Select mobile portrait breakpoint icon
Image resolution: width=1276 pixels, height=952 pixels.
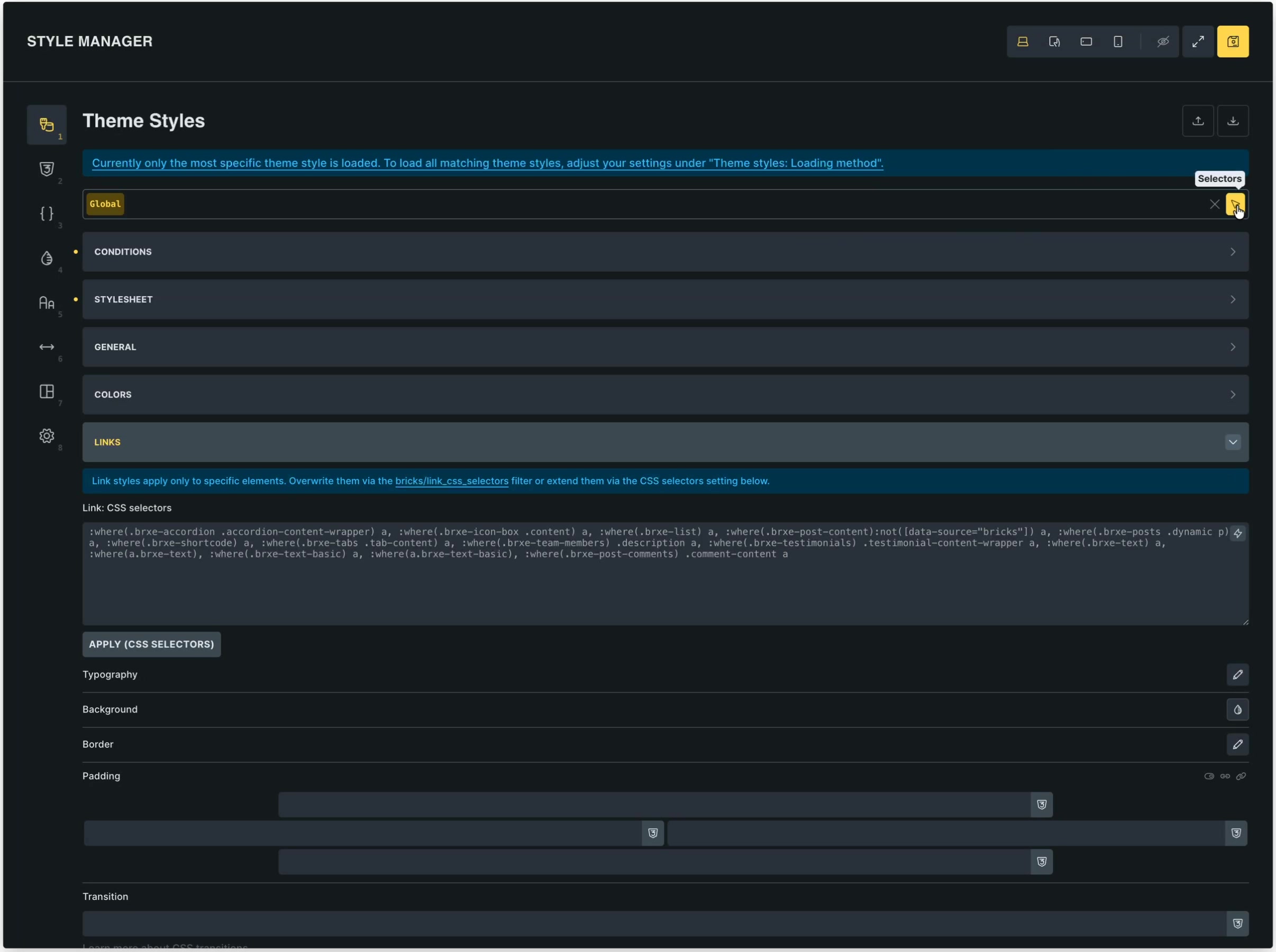coord(1118,41)
